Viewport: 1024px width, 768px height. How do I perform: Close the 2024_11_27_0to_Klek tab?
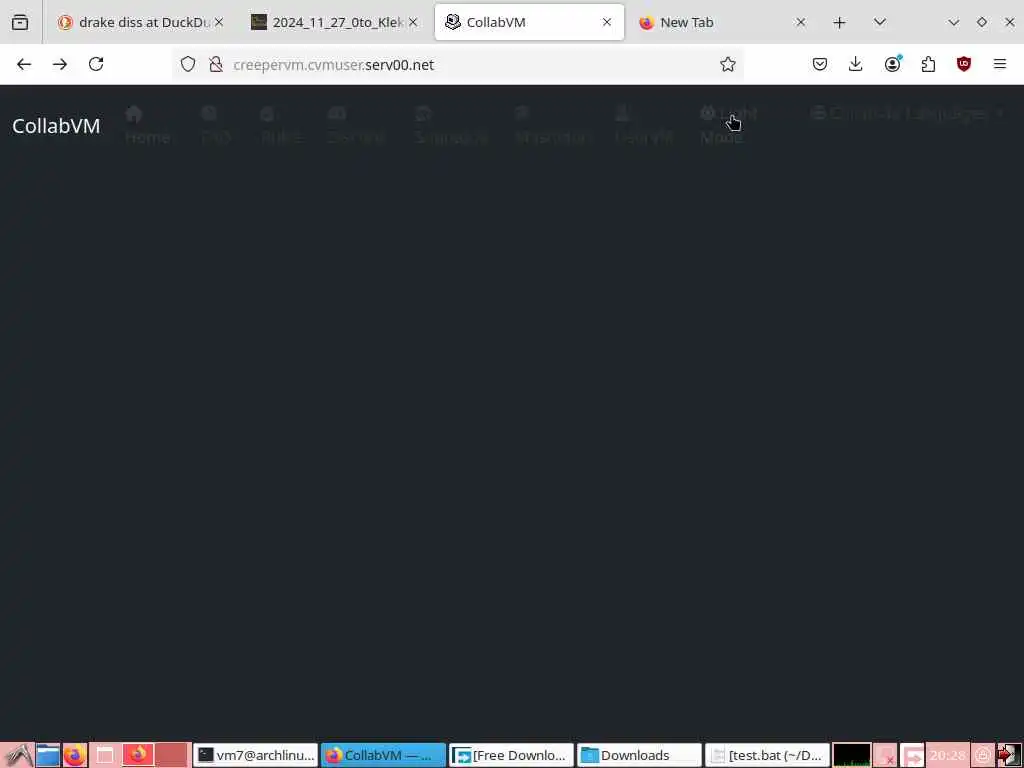[413, 22]
